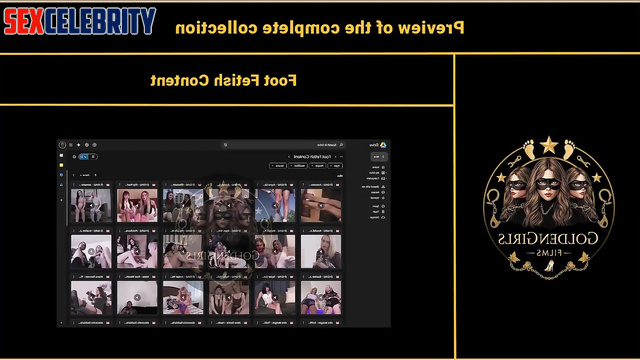
Task: Click the file list vertical scrollbar
Action: [67, 198]
